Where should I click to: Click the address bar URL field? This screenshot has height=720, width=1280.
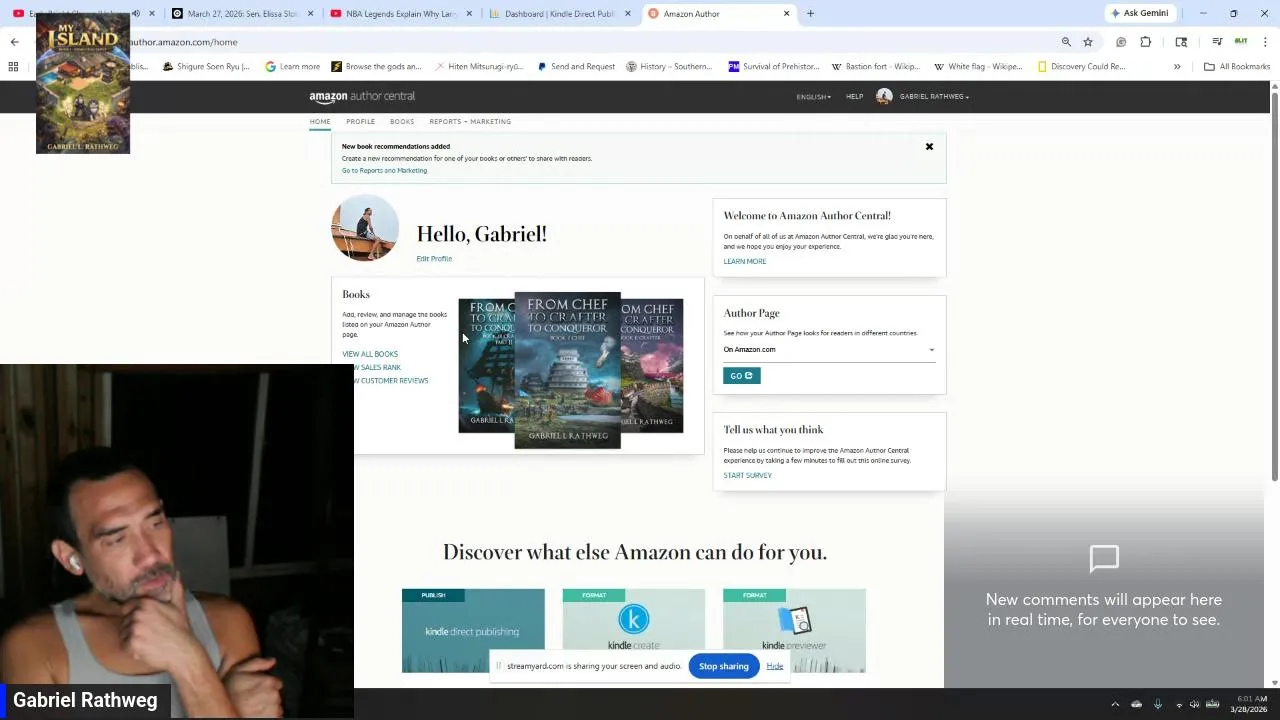[590, 42]
